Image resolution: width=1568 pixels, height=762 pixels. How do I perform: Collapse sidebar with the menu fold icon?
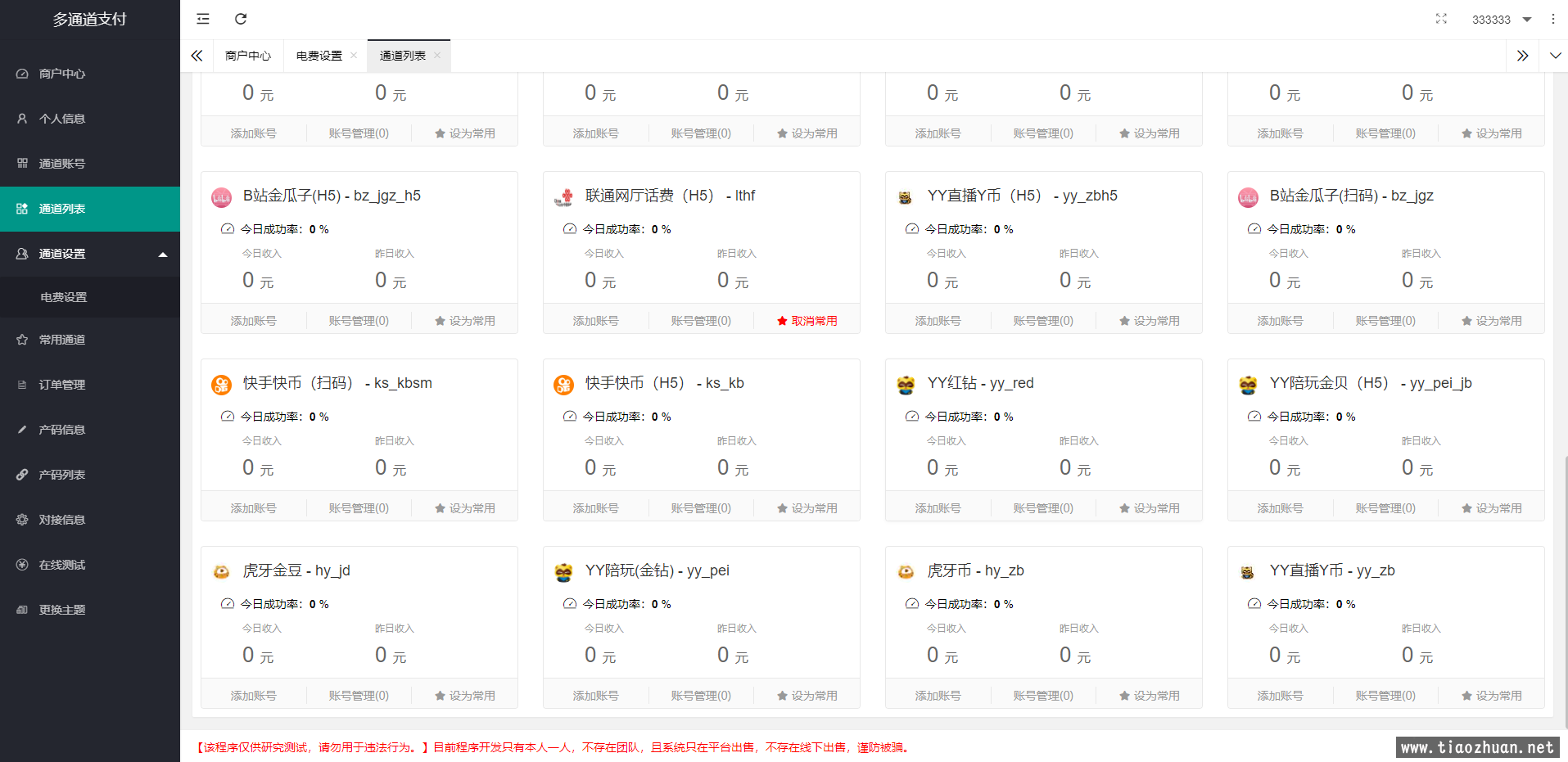[203, 19]
